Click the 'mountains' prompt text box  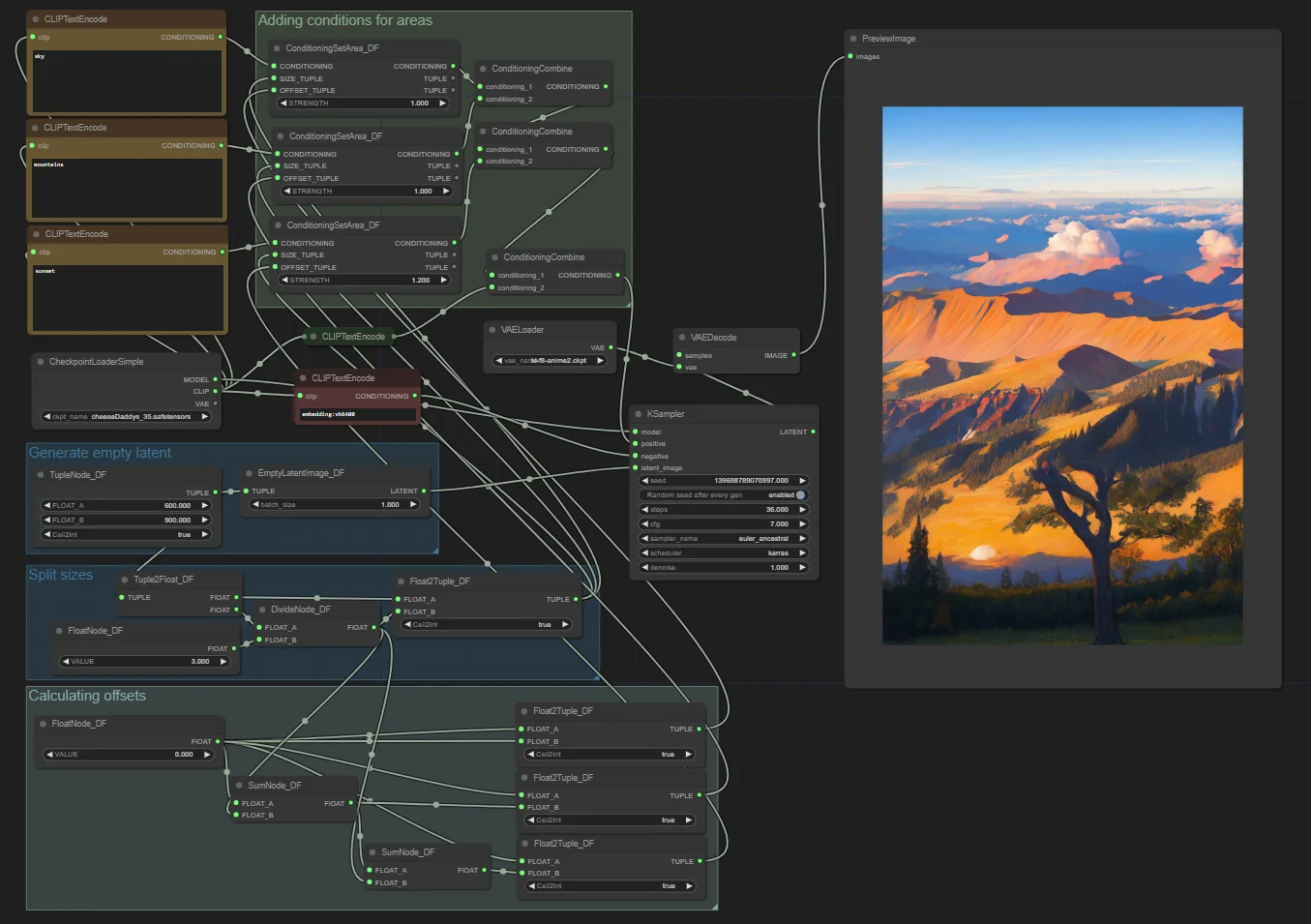pyautogui.click(x=128, y=189)
